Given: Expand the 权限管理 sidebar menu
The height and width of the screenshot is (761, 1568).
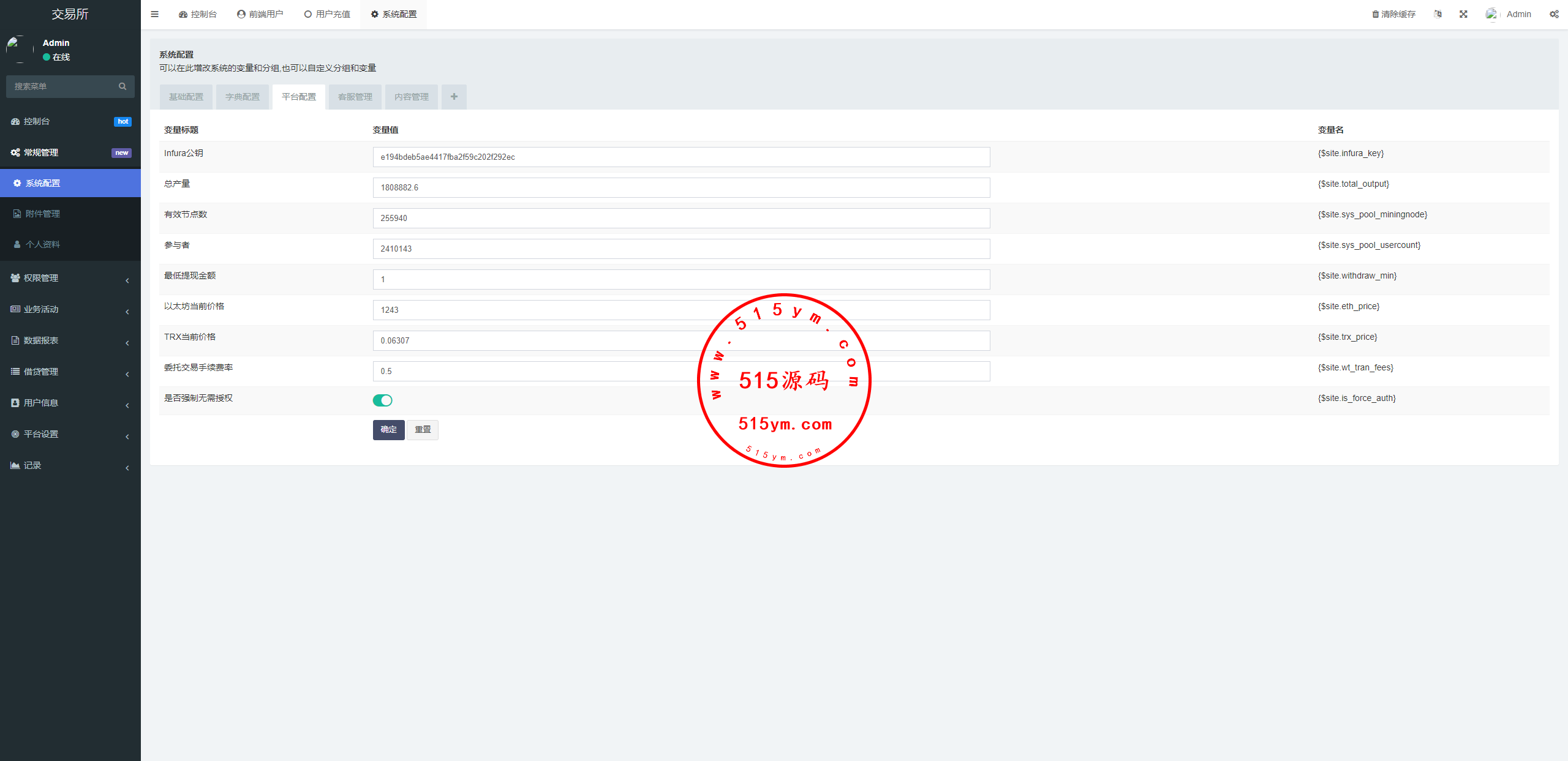Looking at the screenshot, I should pyautogui.click(x=70, y=278).
